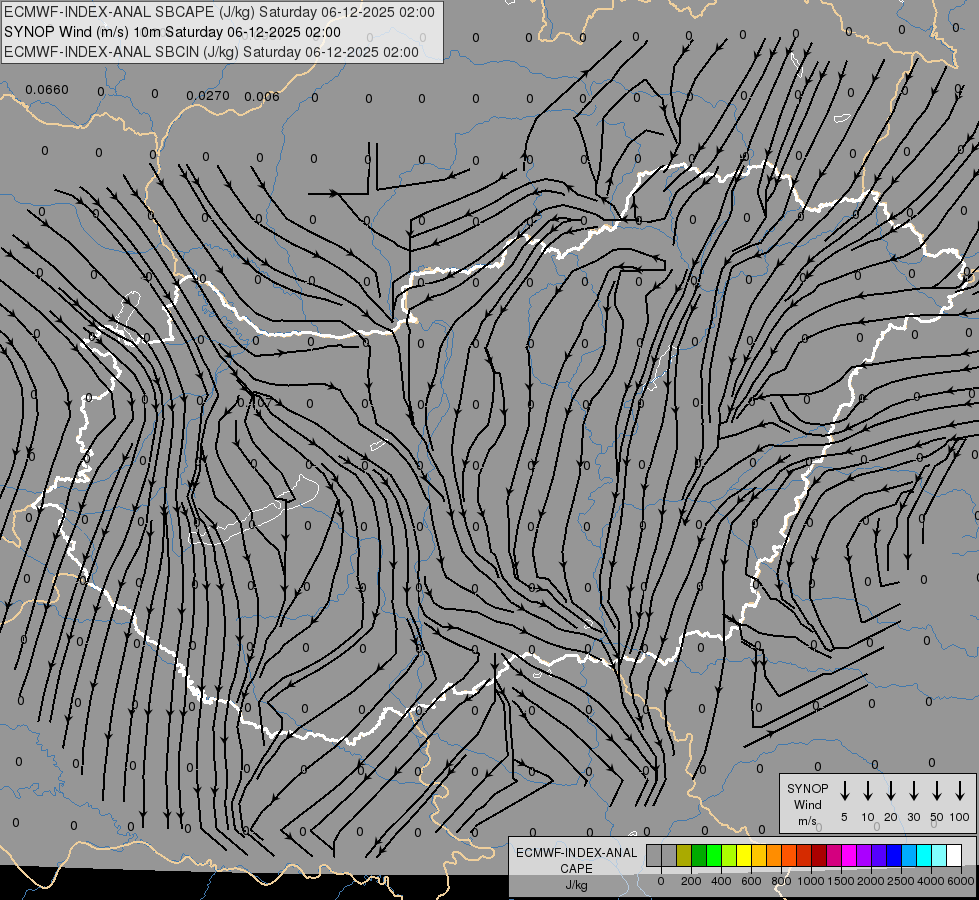Pick the olive swatch in CAPE legend
This screenshot has height=900, width=979.
[684, 856]
